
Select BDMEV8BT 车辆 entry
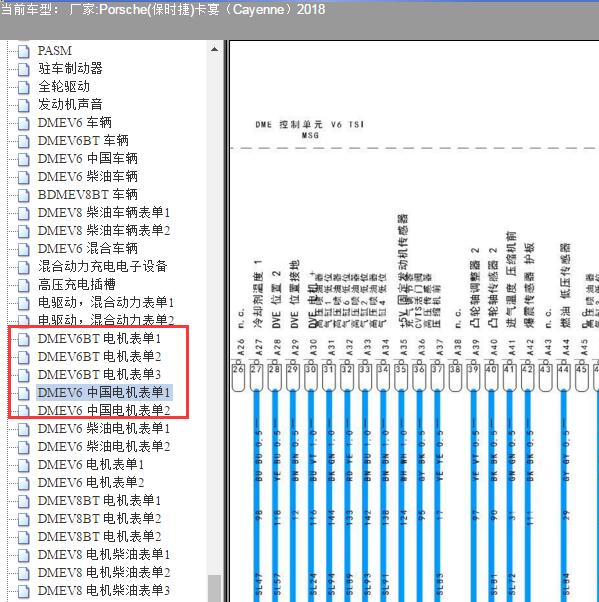click(x=88, y=195)
